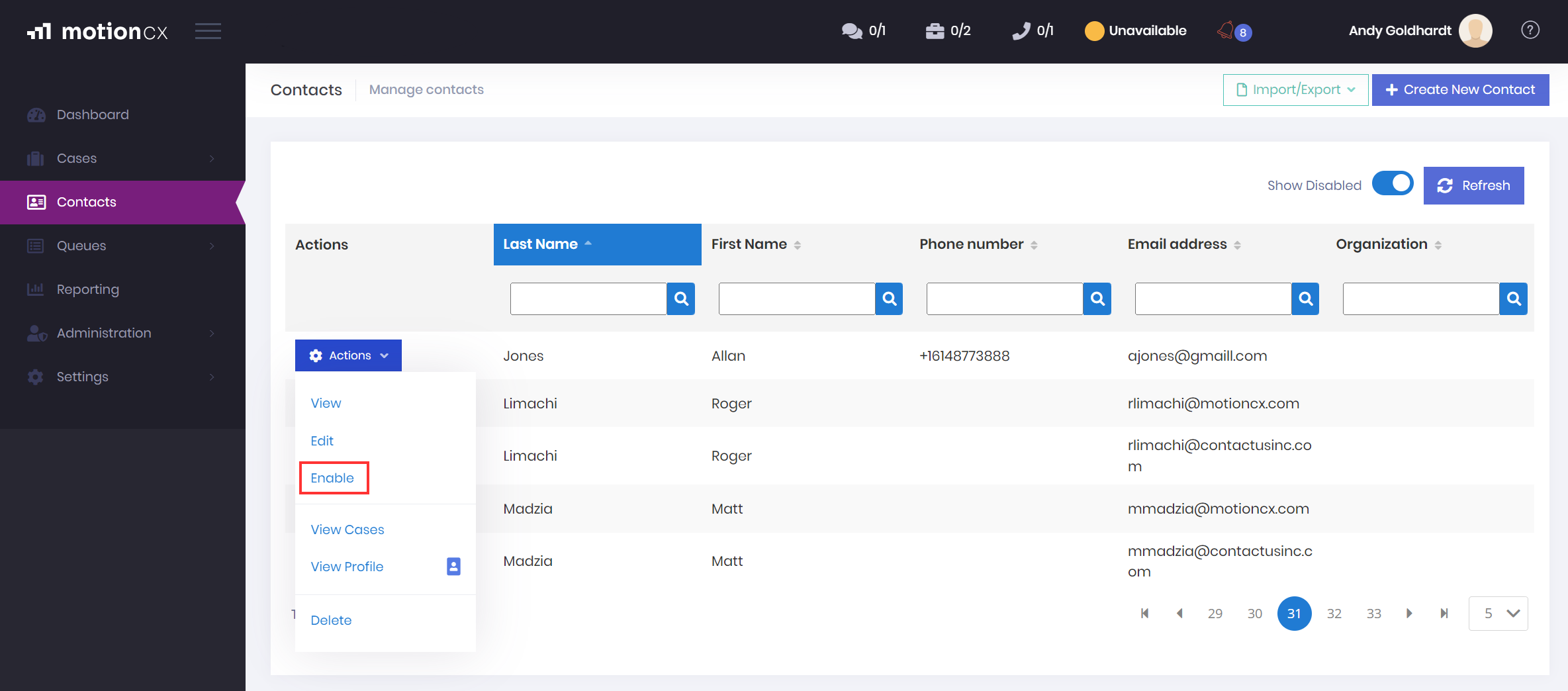Image resolution: width=1568 pixels, height=691 pixels.
Task: Open the chats counter icon 0/1
Action: point(863,30)
